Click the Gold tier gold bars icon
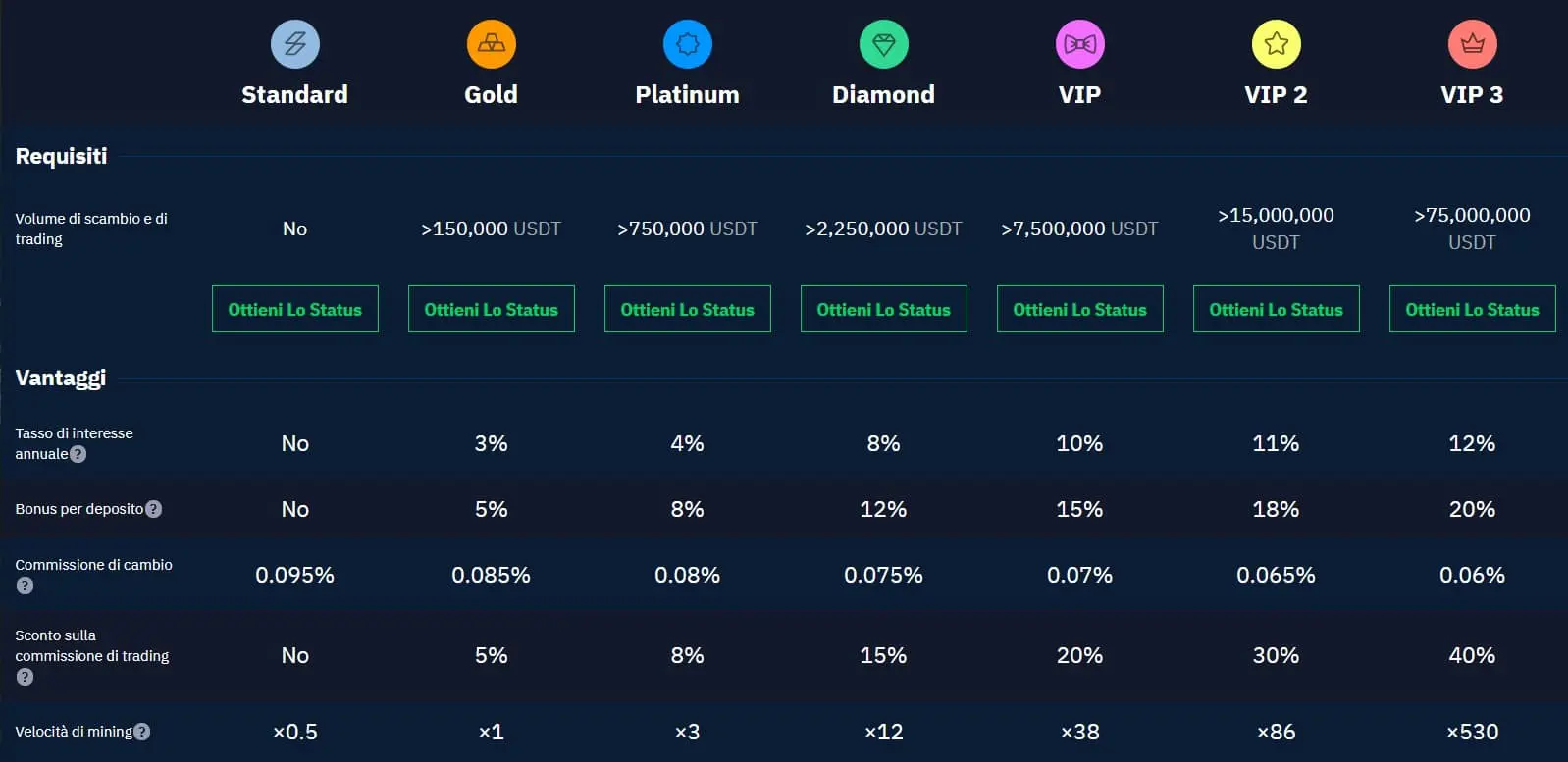Viewport: 1568px width, 762px height. pos(491,44)
